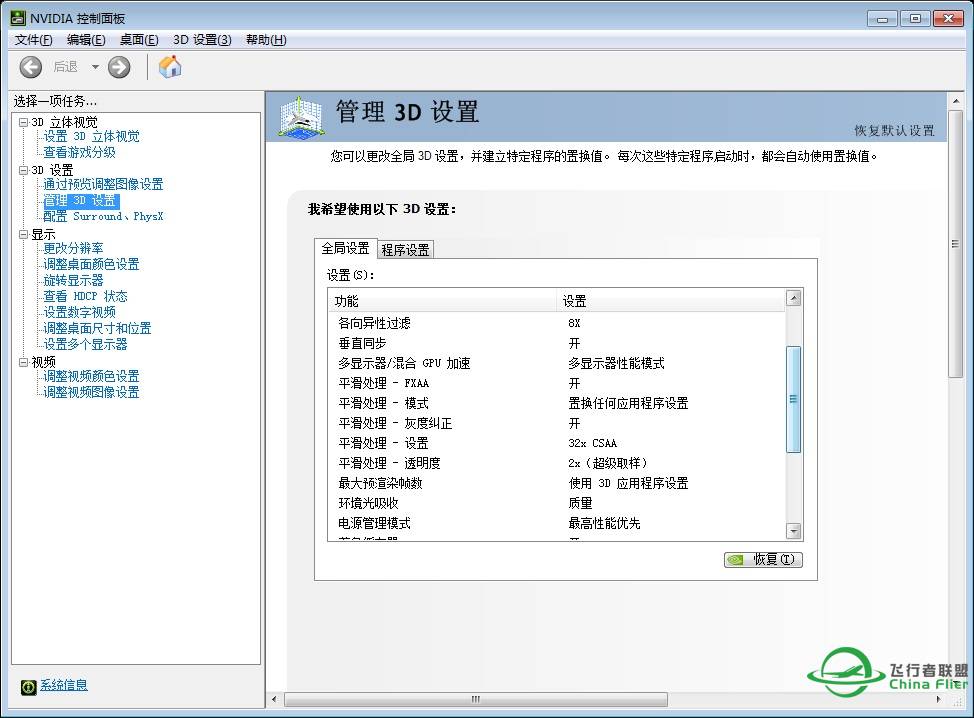Open 调整桌面尺寸和位置 task
The image size is (974, 718).
point(98,329)
